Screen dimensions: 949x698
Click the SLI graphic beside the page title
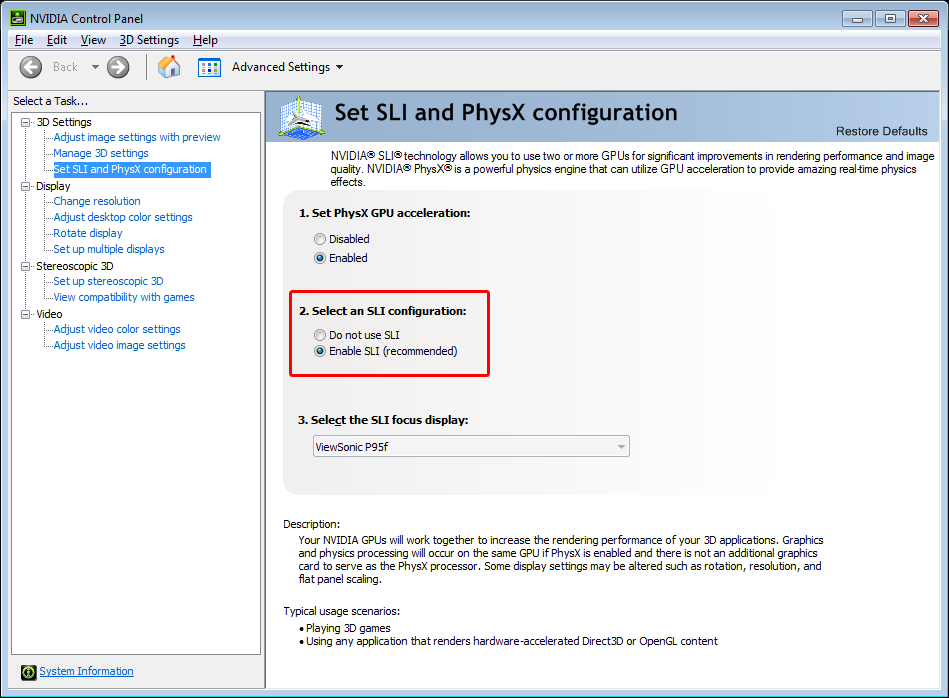tap(297, 118)
